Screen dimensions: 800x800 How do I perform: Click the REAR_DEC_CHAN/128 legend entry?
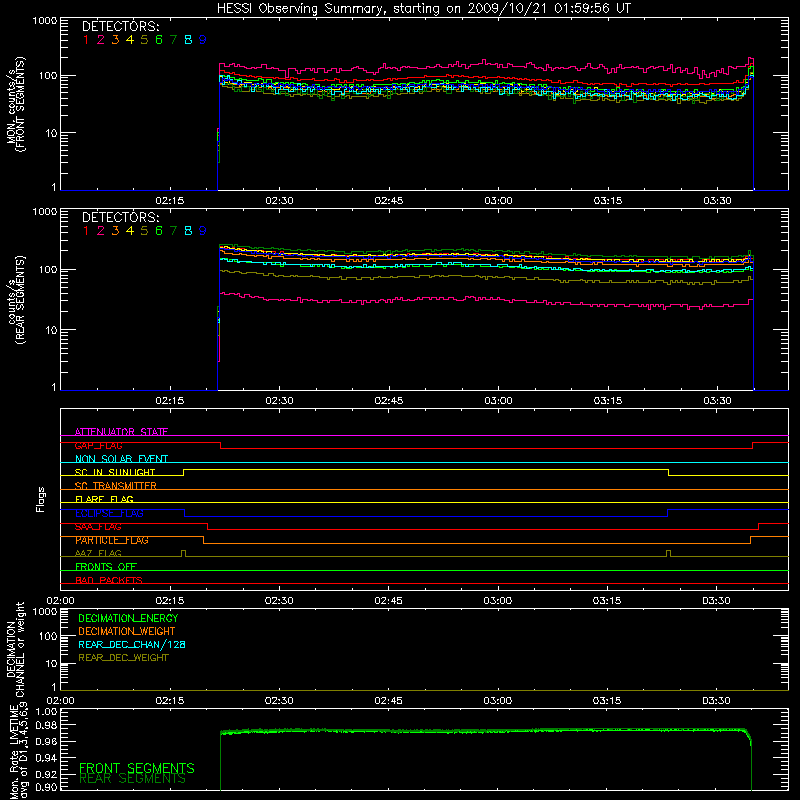(x=132, y=644)
